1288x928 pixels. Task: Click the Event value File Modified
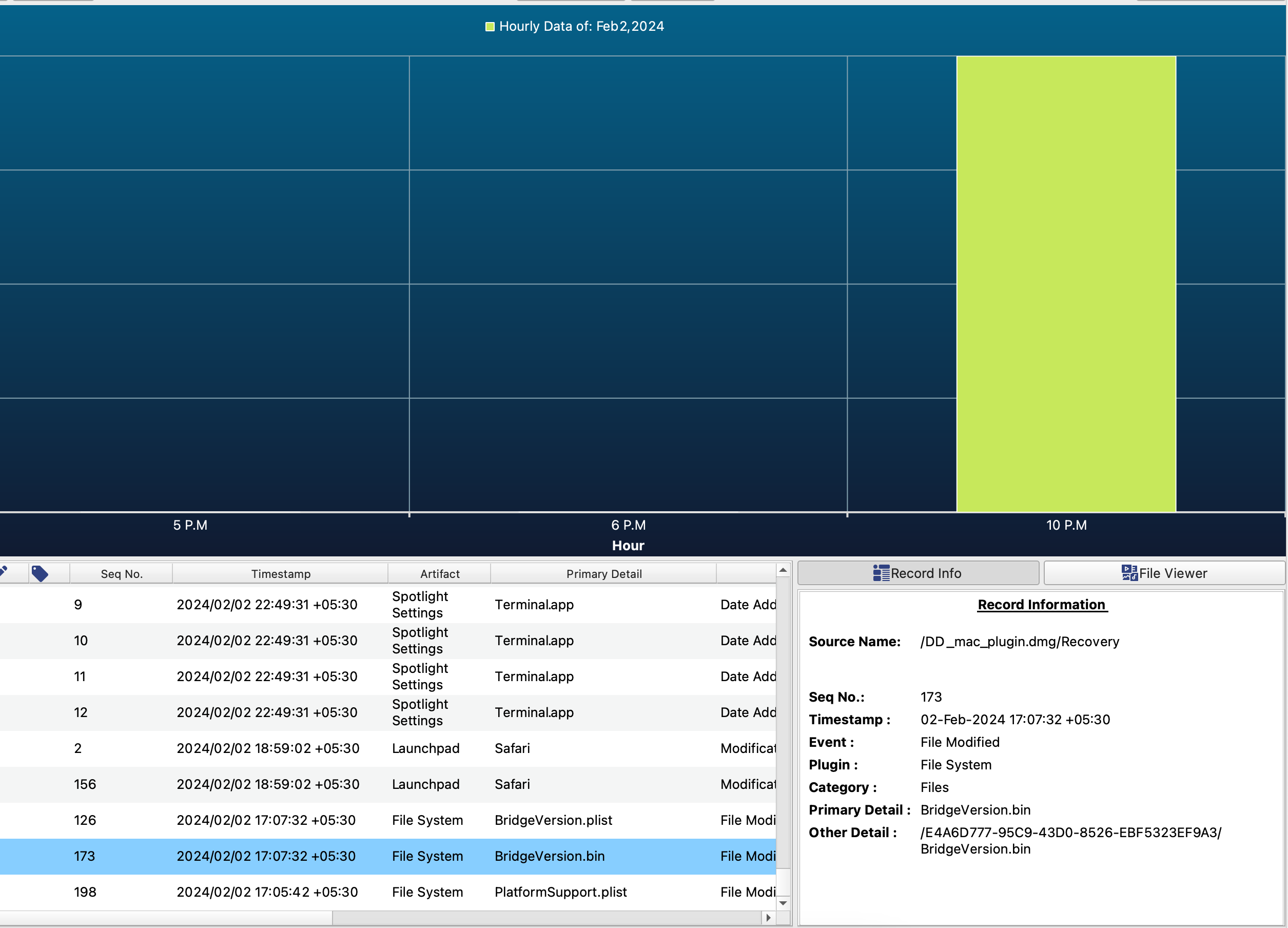[960, 742]
